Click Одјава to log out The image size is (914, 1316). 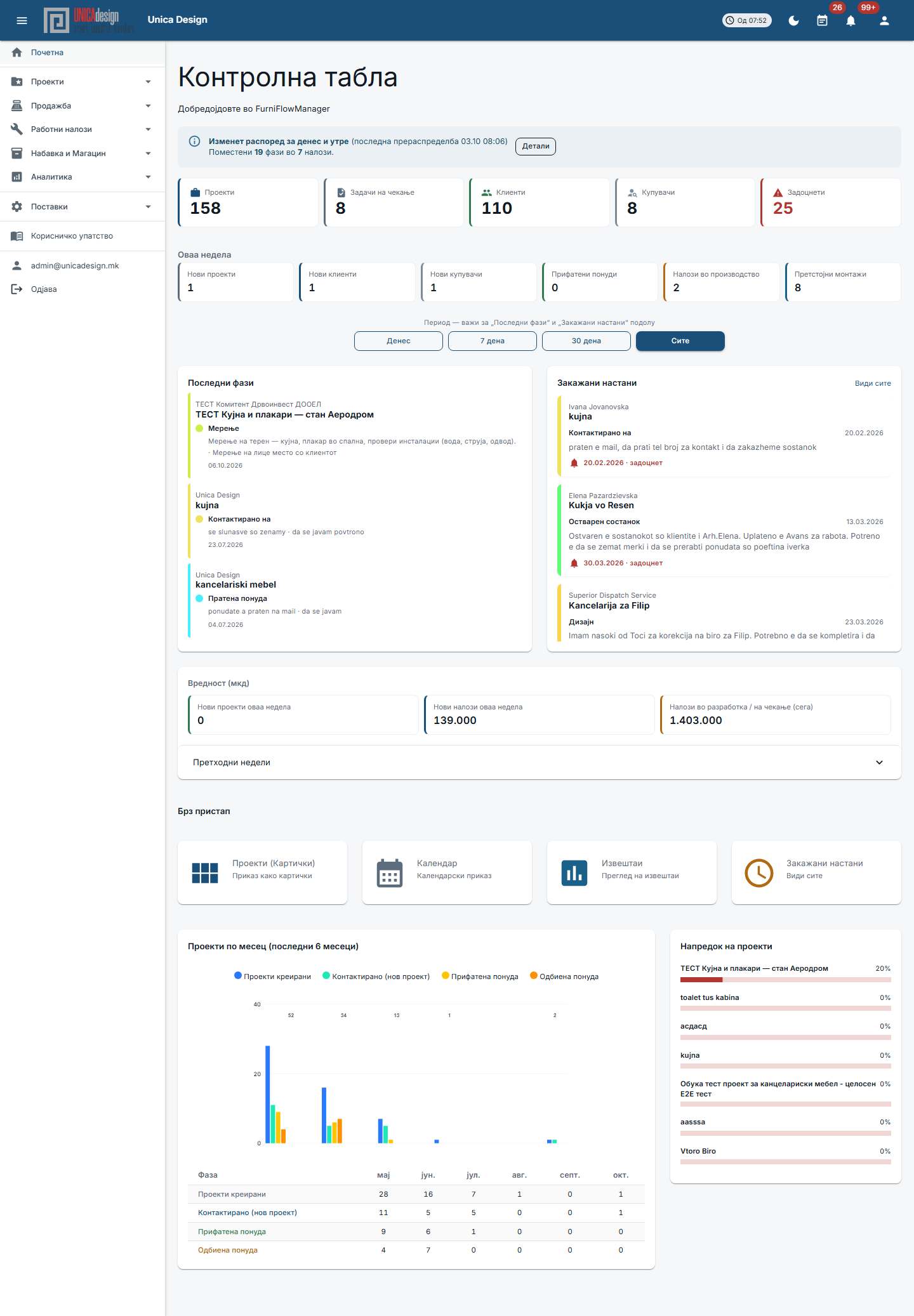pyautogui.click(x=83, y=289)
